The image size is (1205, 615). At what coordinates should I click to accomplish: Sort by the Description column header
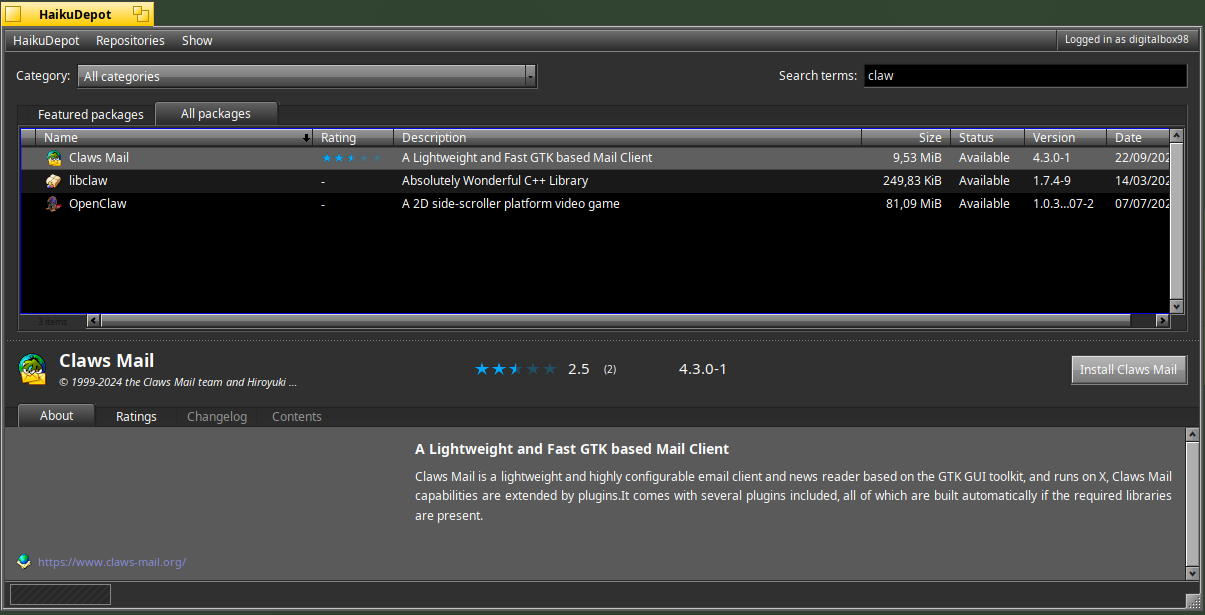[628, 138]
